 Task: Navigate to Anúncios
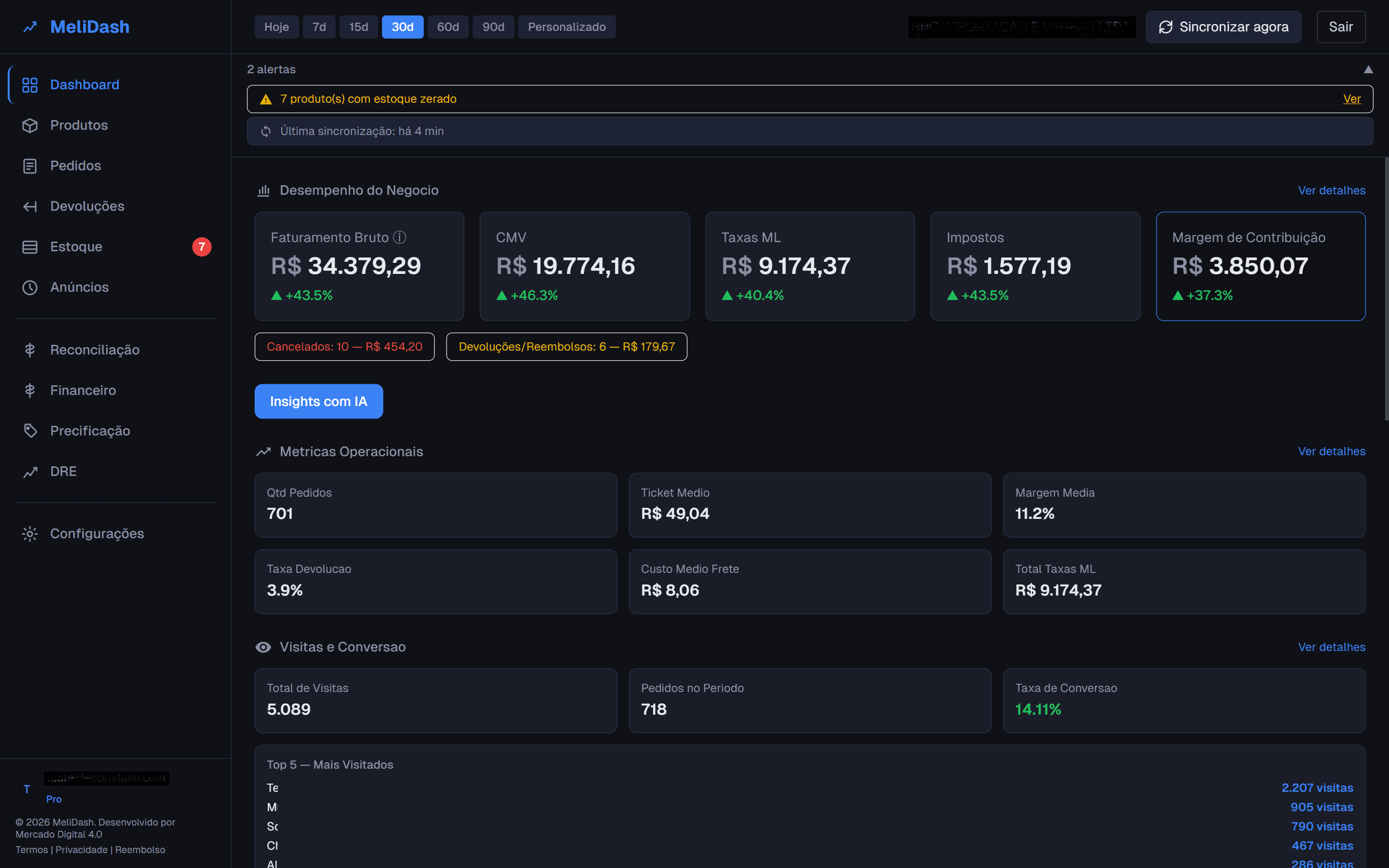pos(80,287)
